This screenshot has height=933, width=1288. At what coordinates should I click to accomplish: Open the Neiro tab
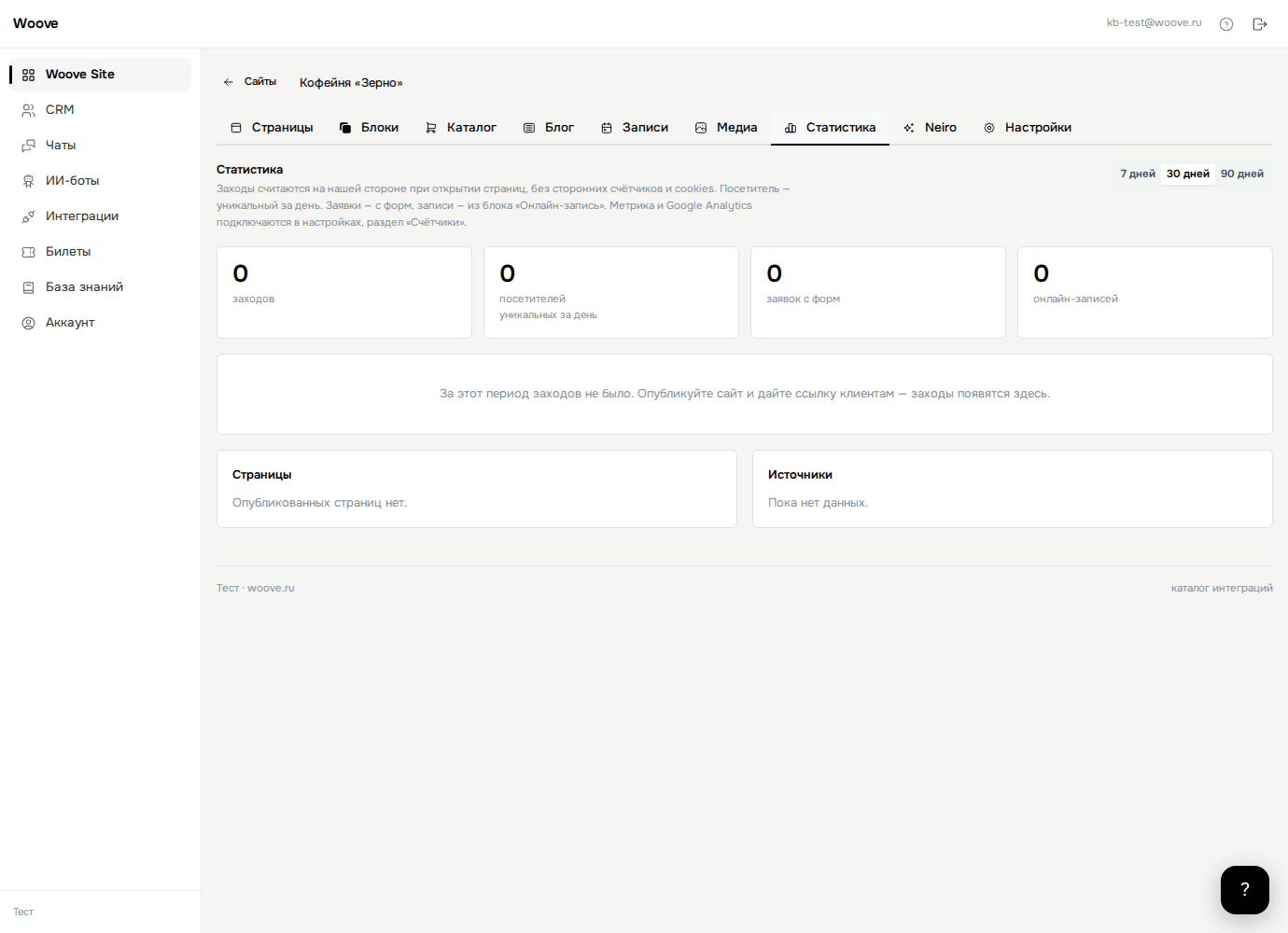[x=931, y=128]
